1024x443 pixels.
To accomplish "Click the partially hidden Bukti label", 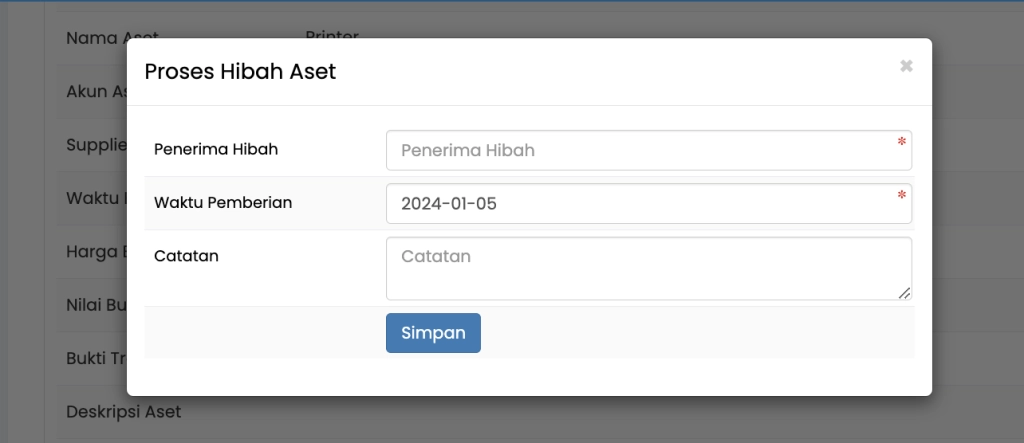I will (96, 358).
